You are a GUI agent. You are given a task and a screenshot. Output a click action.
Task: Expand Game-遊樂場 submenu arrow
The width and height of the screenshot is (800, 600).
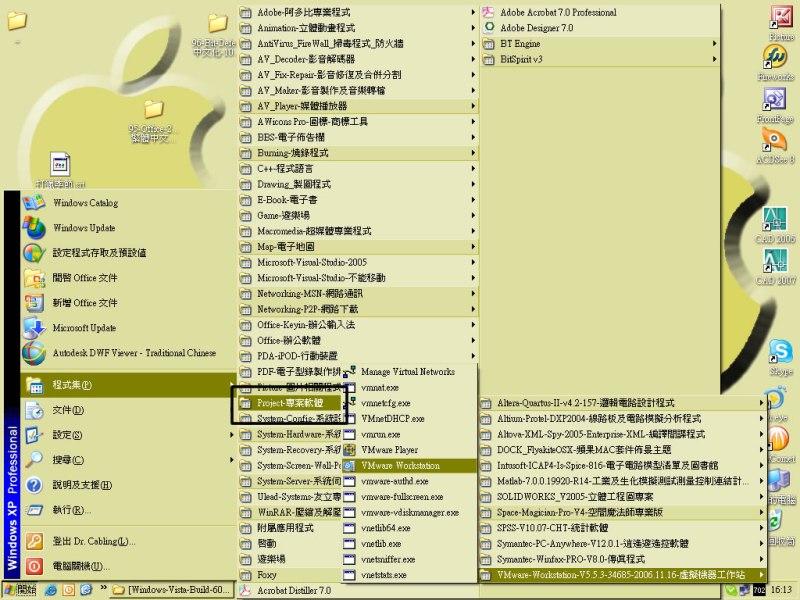pos(473,215)
